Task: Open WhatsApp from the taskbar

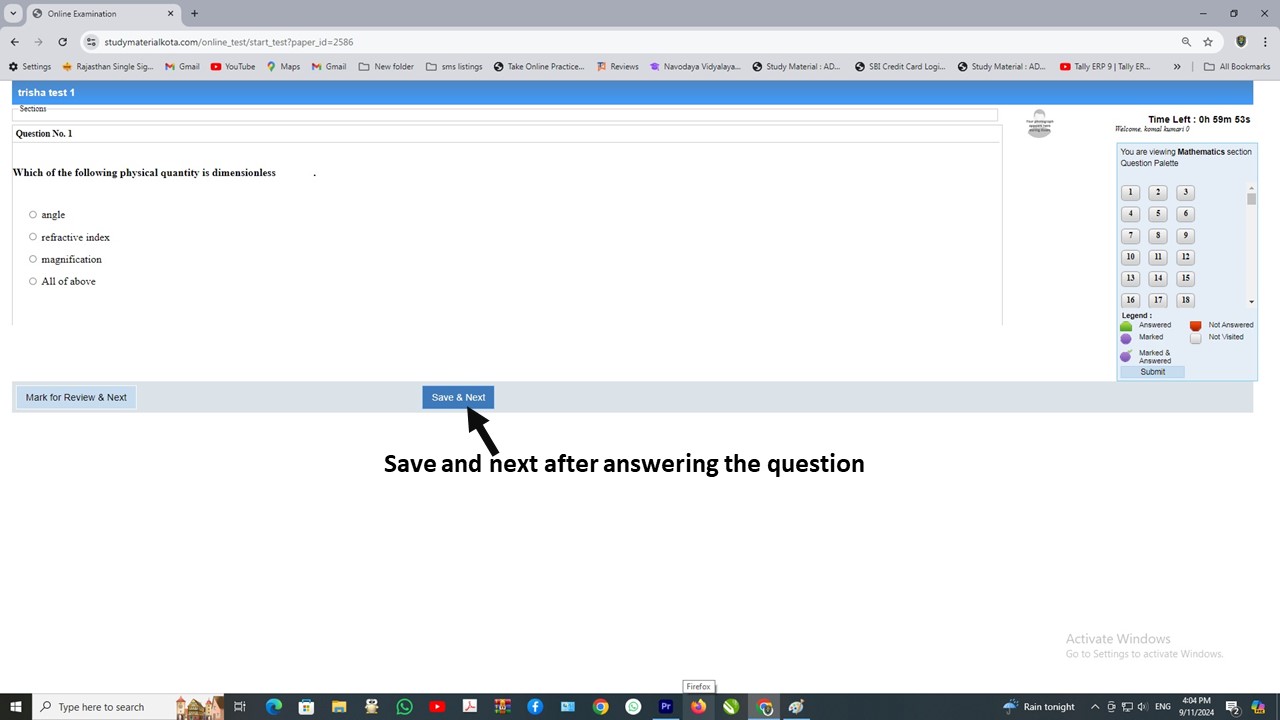Action: tap(404, 707)
